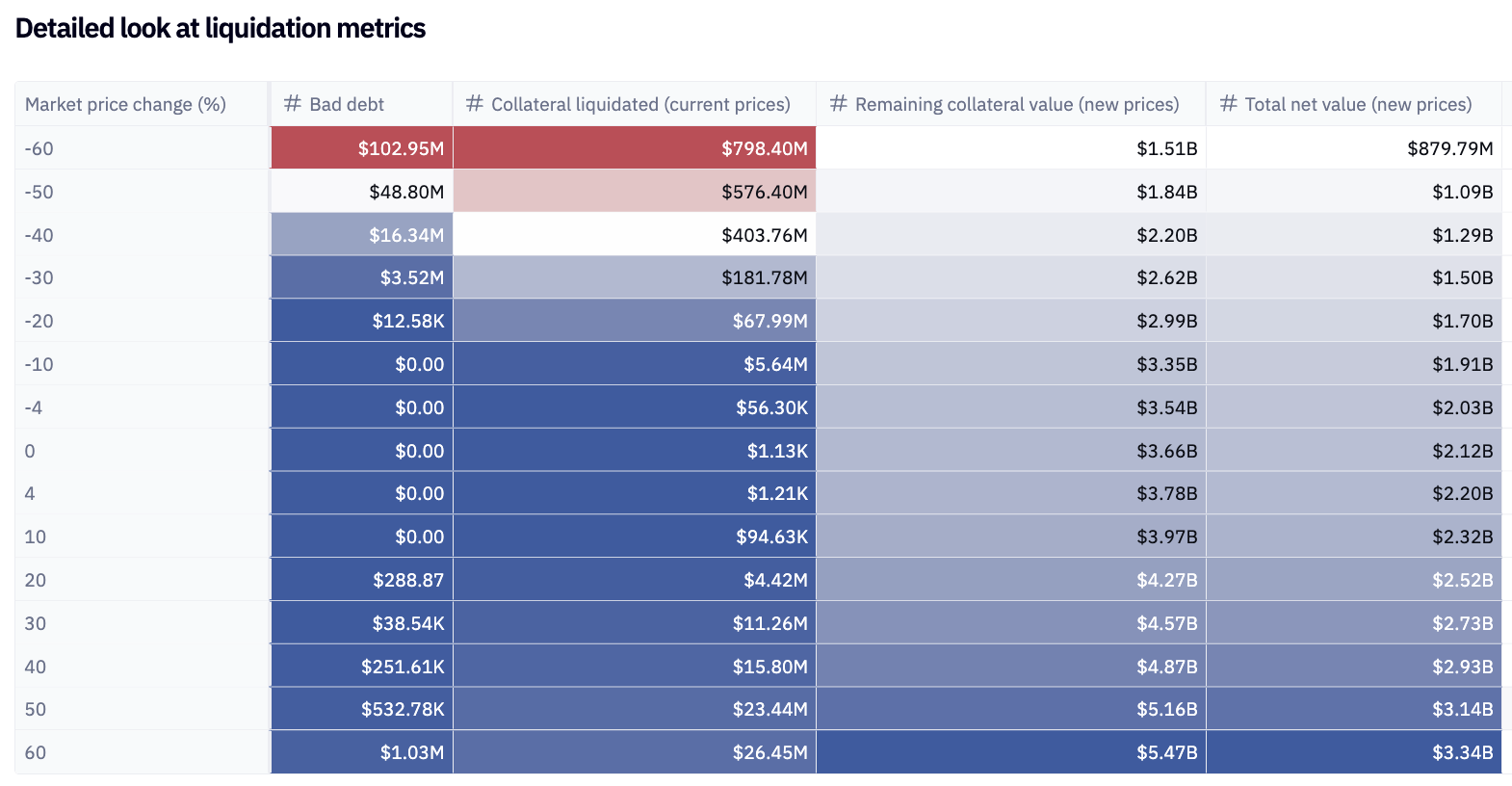Select the 0 market price change row label
1512x786 pixels.
pos(30,451)
